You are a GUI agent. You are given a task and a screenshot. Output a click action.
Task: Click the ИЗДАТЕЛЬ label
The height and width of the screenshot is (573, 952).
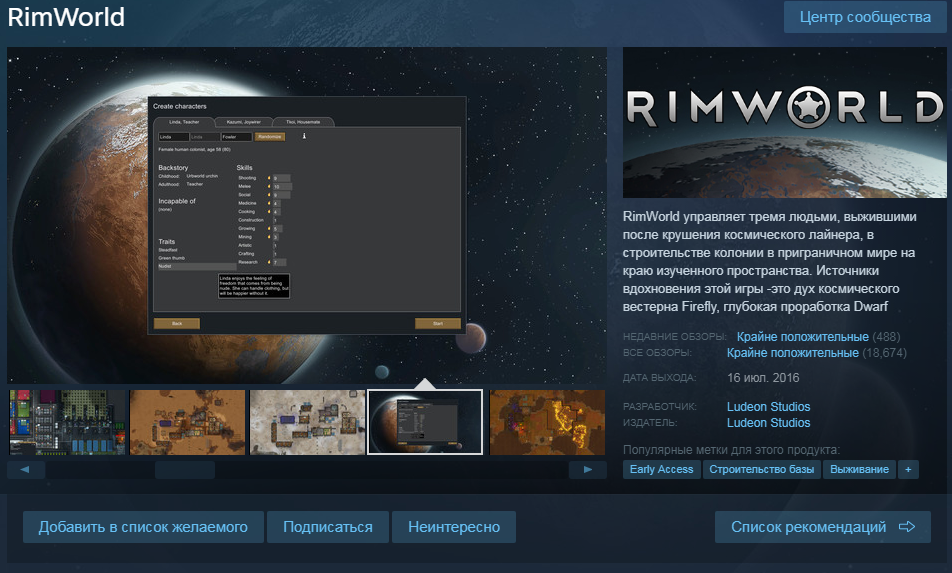650,422
